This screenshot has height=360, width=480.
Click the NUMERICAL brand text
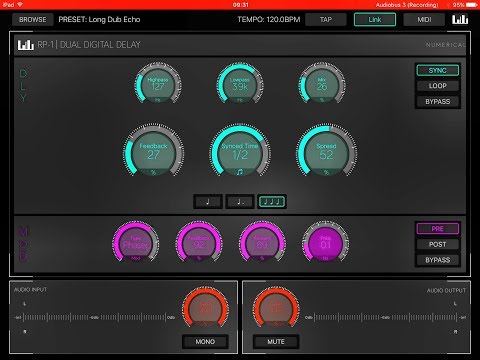click(x=445, y=45)
